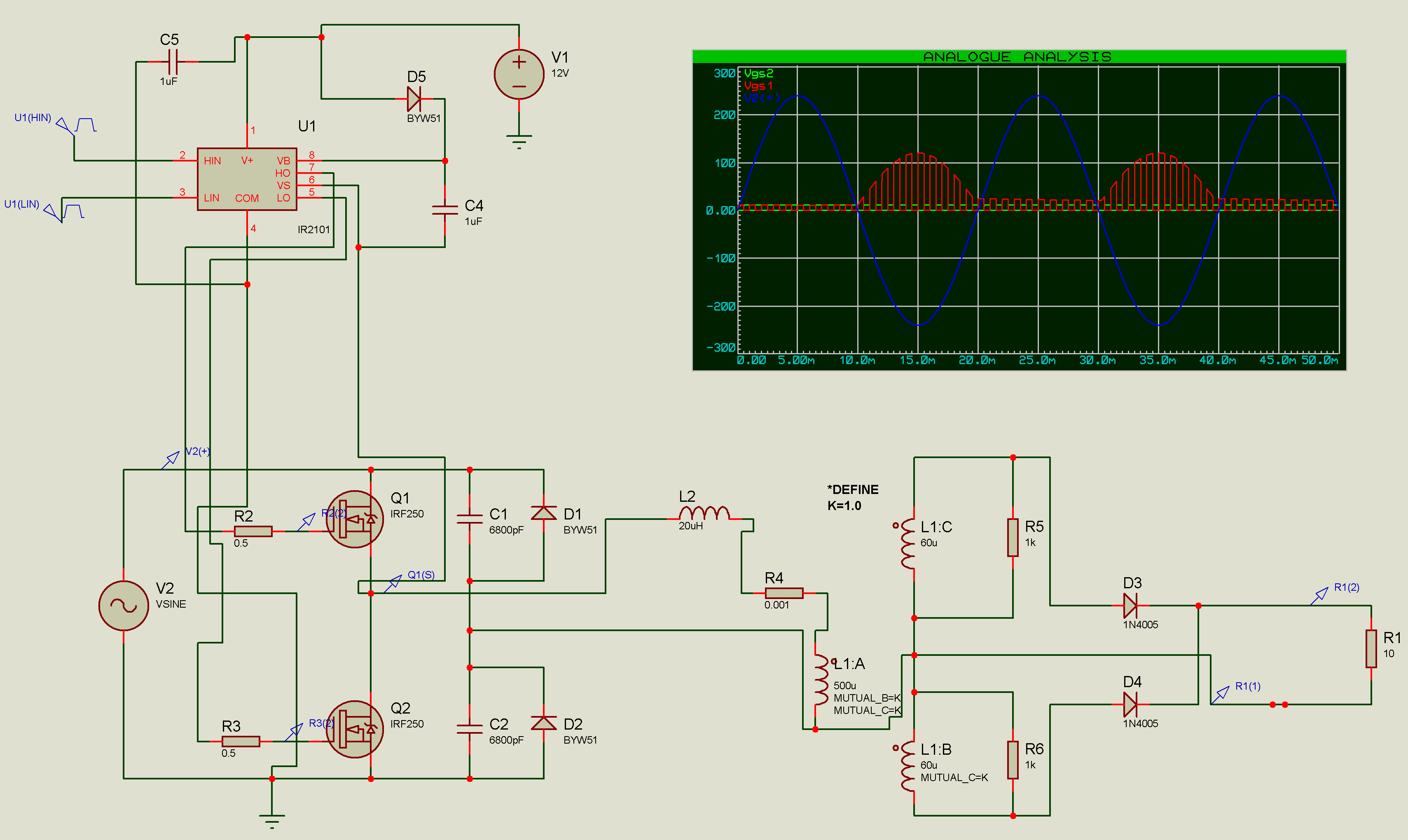Click the Vgs2 trace label in graph
Image resolution: width=1408 pixels, height=840 pixels.
(758, 74)
